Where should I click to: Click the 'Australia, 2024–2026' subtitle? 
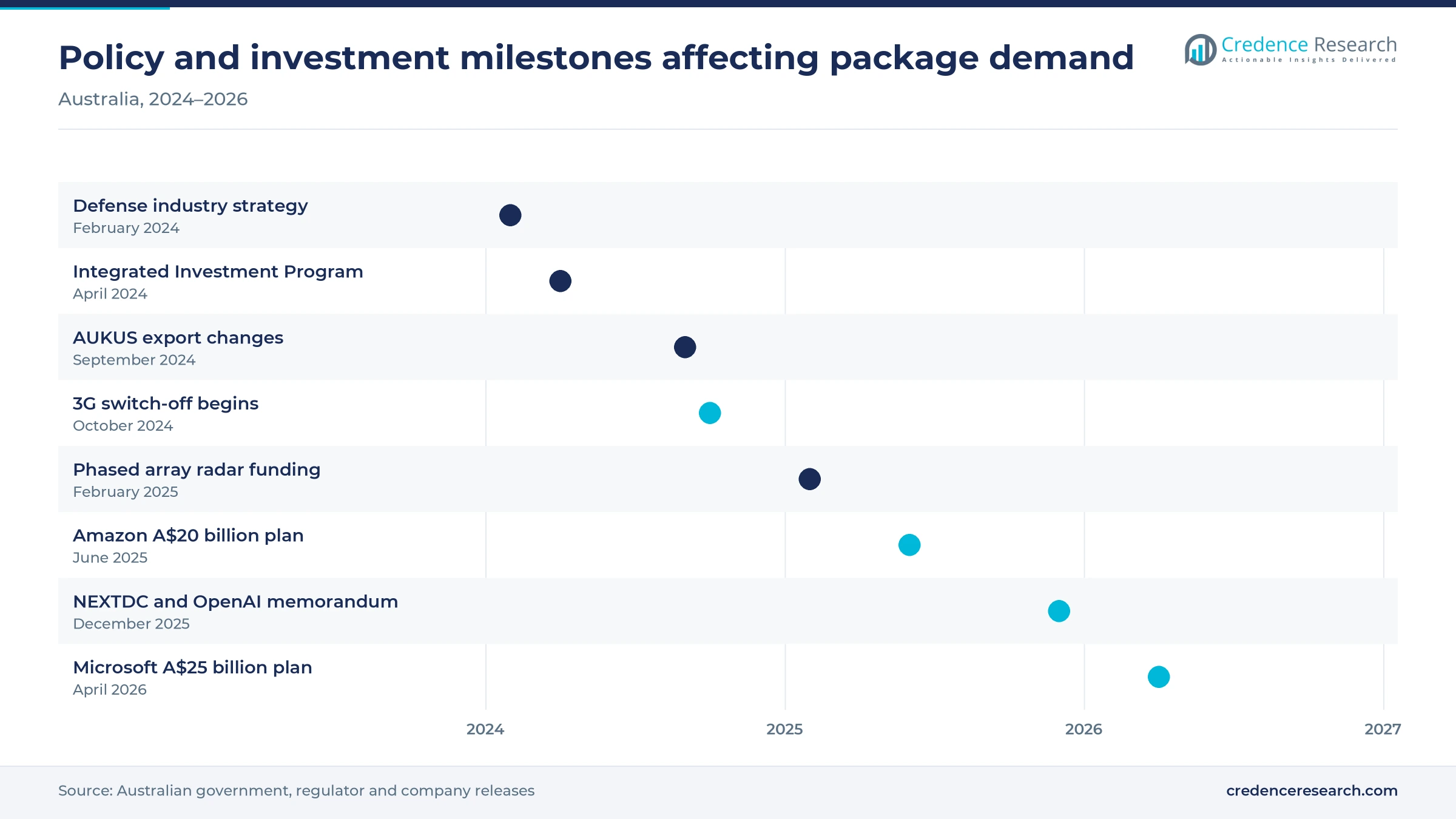(x=153, y=99)
